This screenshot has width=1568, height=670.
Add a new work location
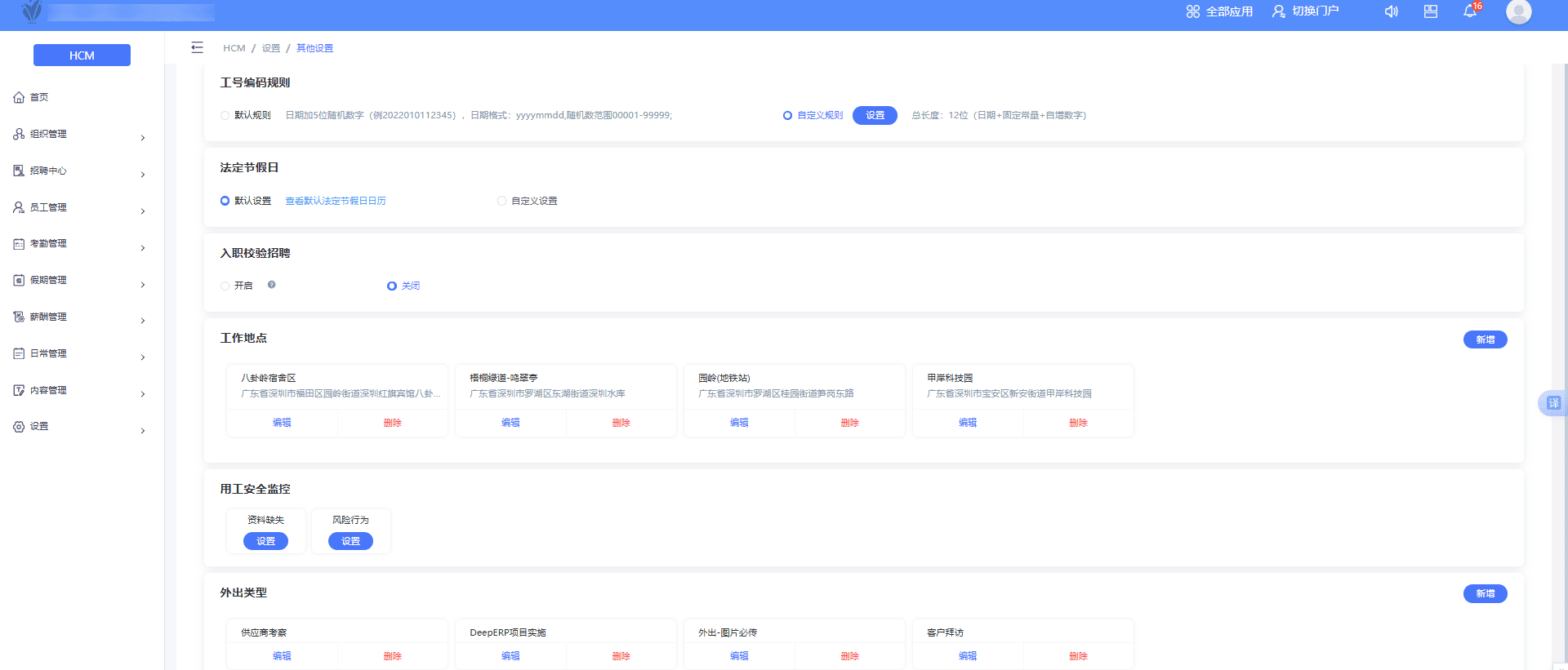point(1485,339)
